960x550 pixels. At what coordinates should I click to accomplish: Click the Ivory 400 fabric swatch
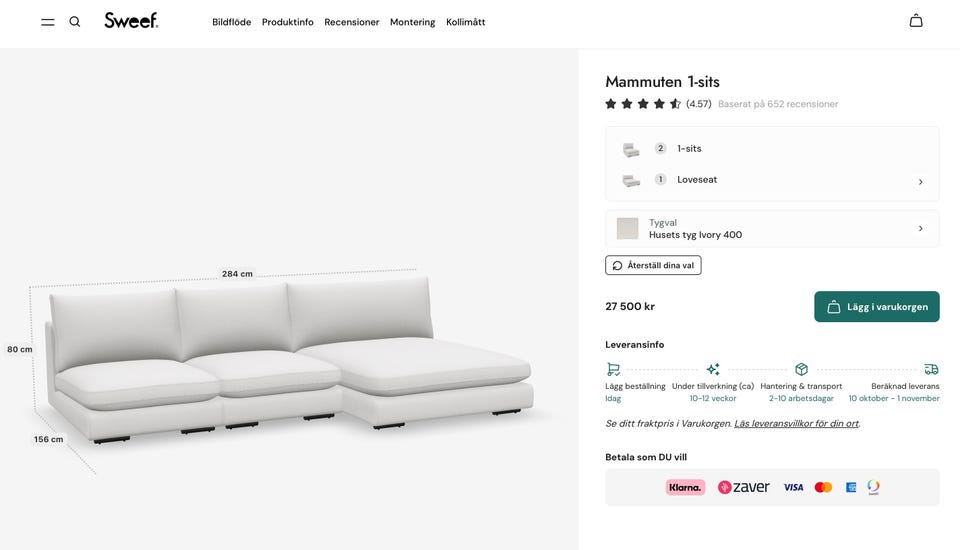coord(627,228)
